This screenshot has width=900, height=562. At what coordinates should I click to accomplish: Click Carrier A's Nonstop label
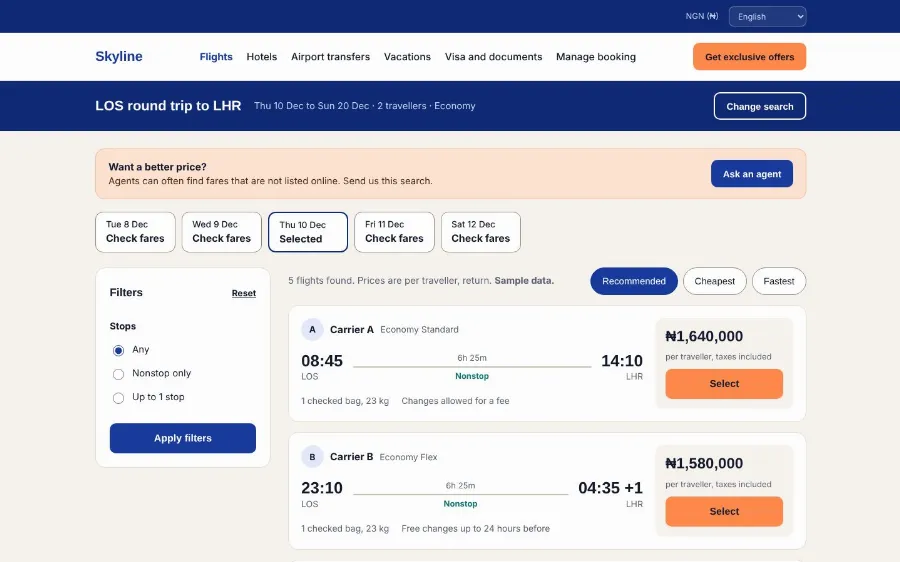coord(472,377)
